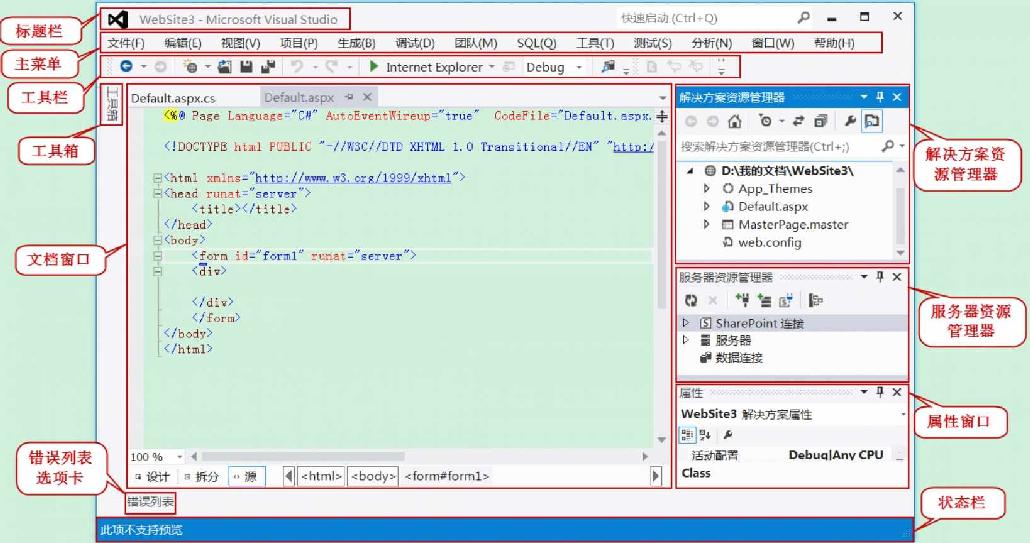This screenshot has width=1030, height=543.
Task: Click Sync with Active Document icon
Action: [799, 121]
